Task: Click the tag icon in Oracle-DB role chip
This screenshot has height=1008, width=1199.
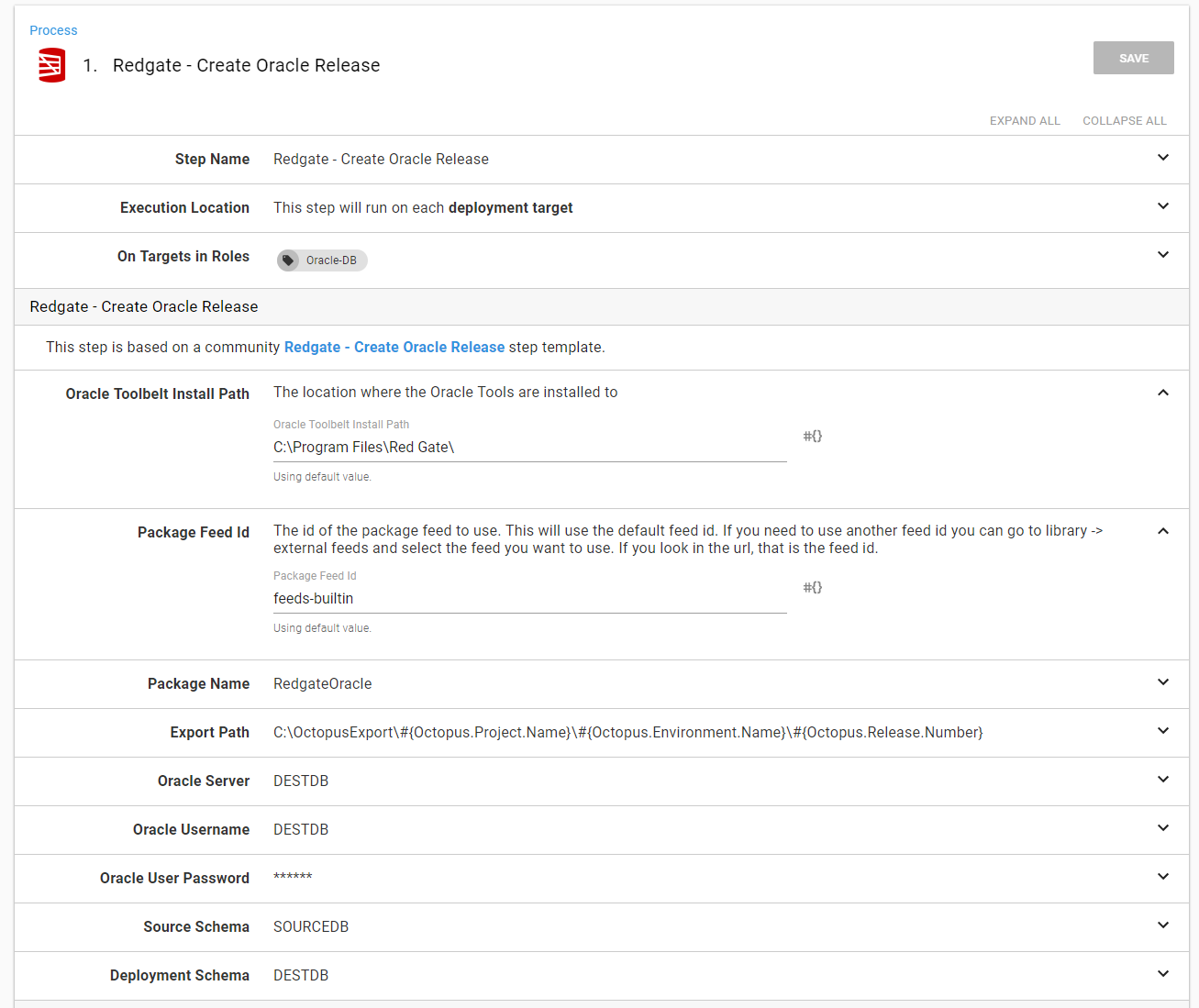Action: coord(289,260)
